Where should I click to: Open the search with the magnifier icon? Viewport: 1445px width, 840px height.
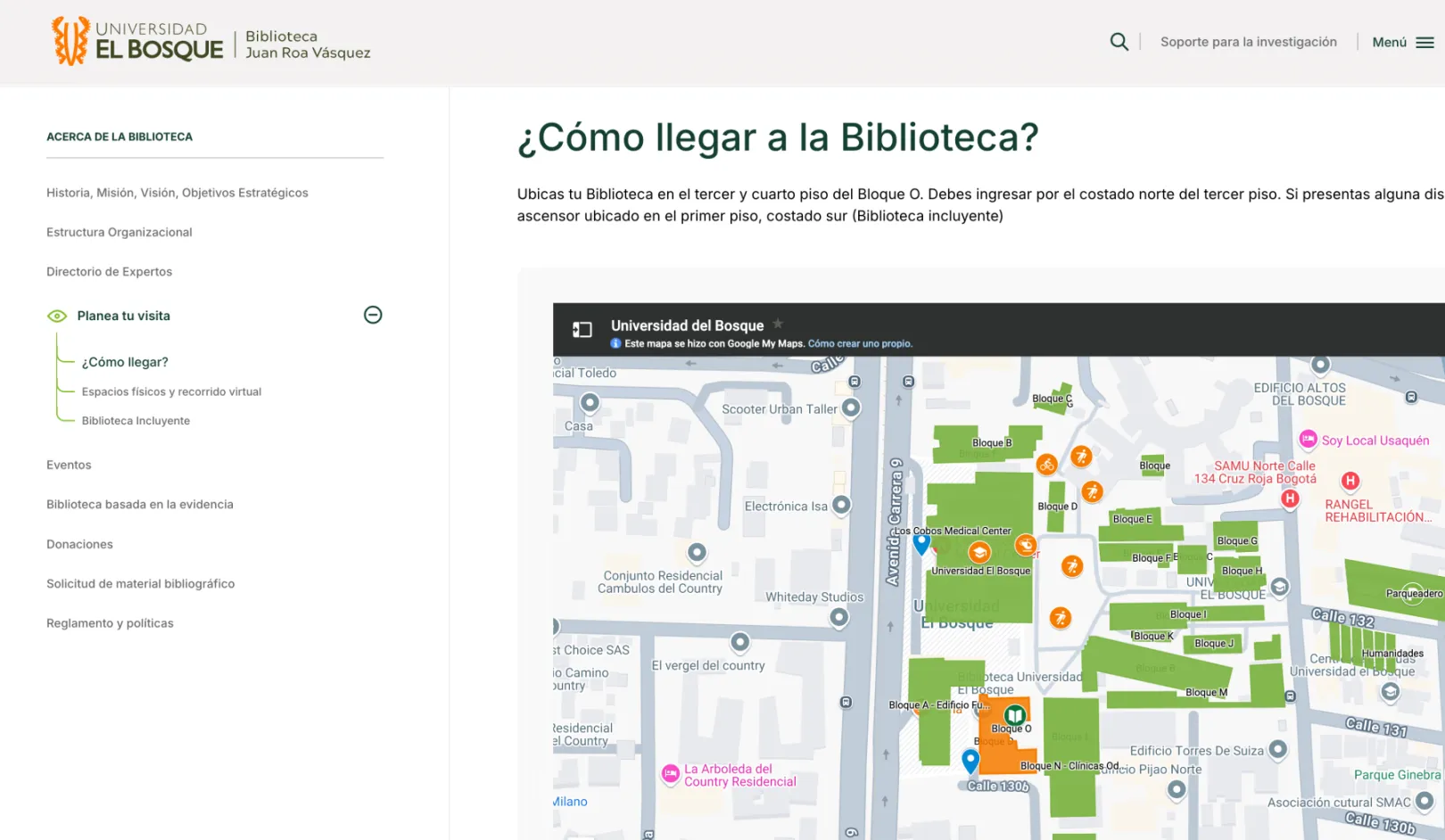1119,41
